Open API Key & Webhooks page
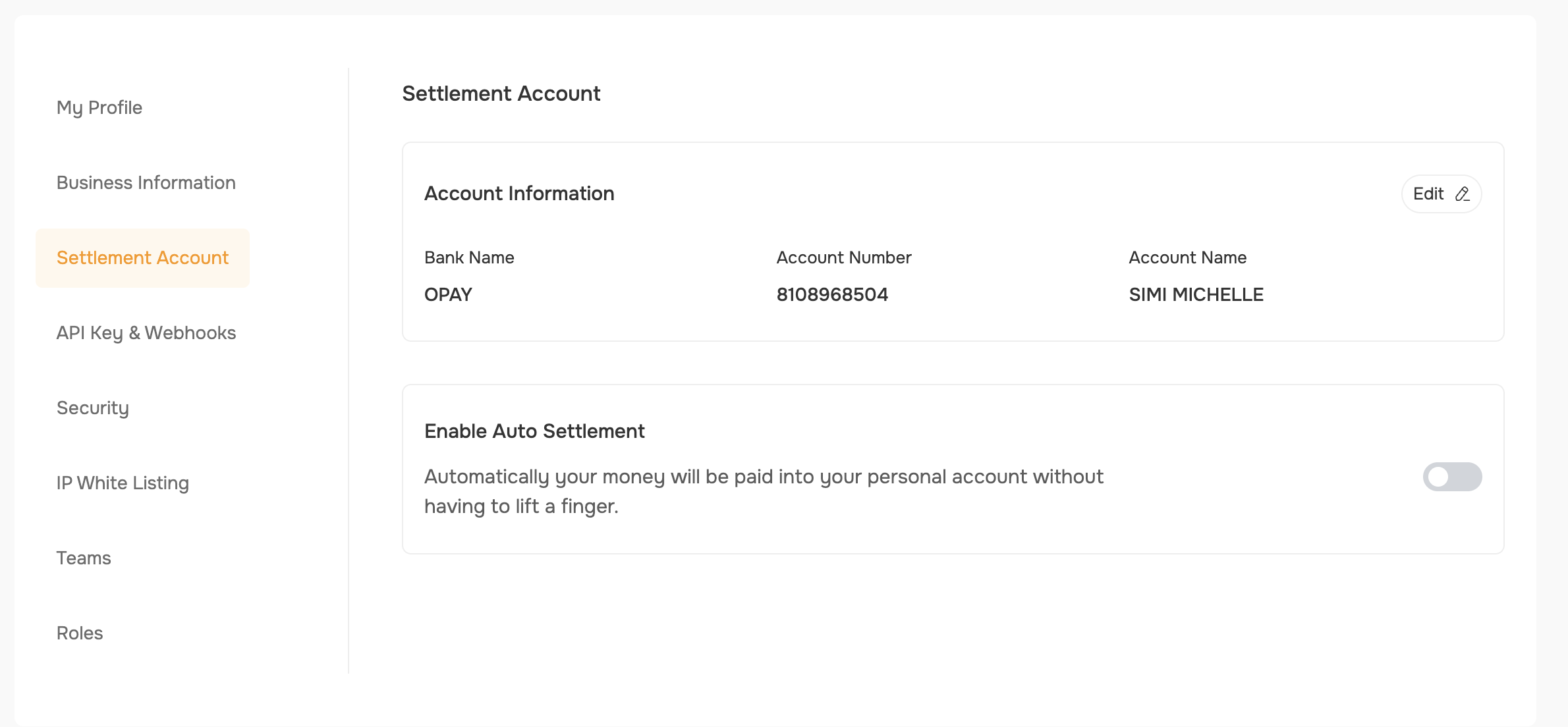Screen dimensions: 1568x727 coord(146,333)
